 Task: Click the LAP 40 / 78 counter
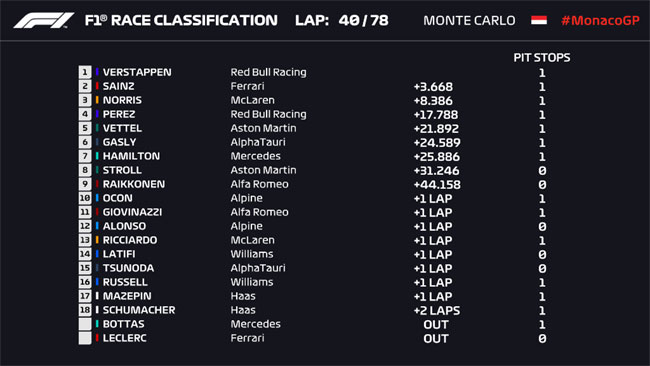point(342,20)
